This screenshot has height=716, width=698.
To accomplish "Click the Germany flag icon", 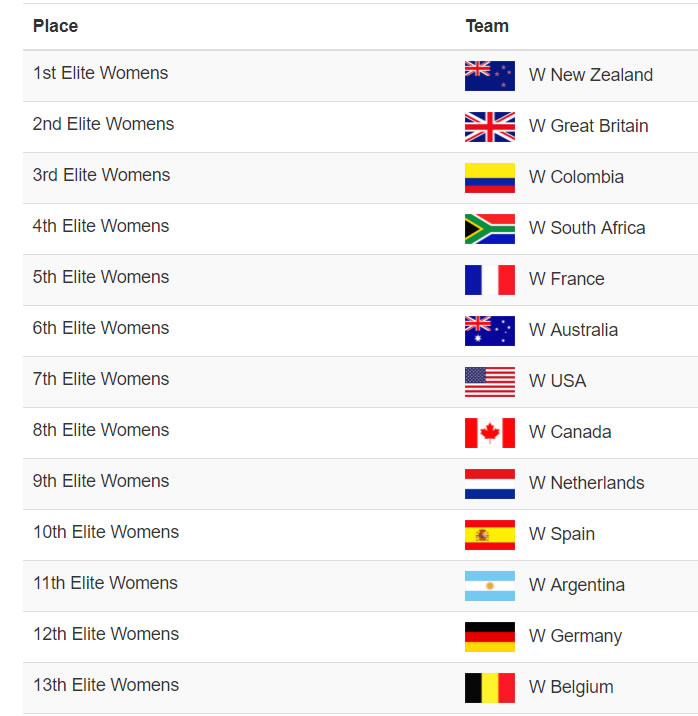I will (489, 637).
